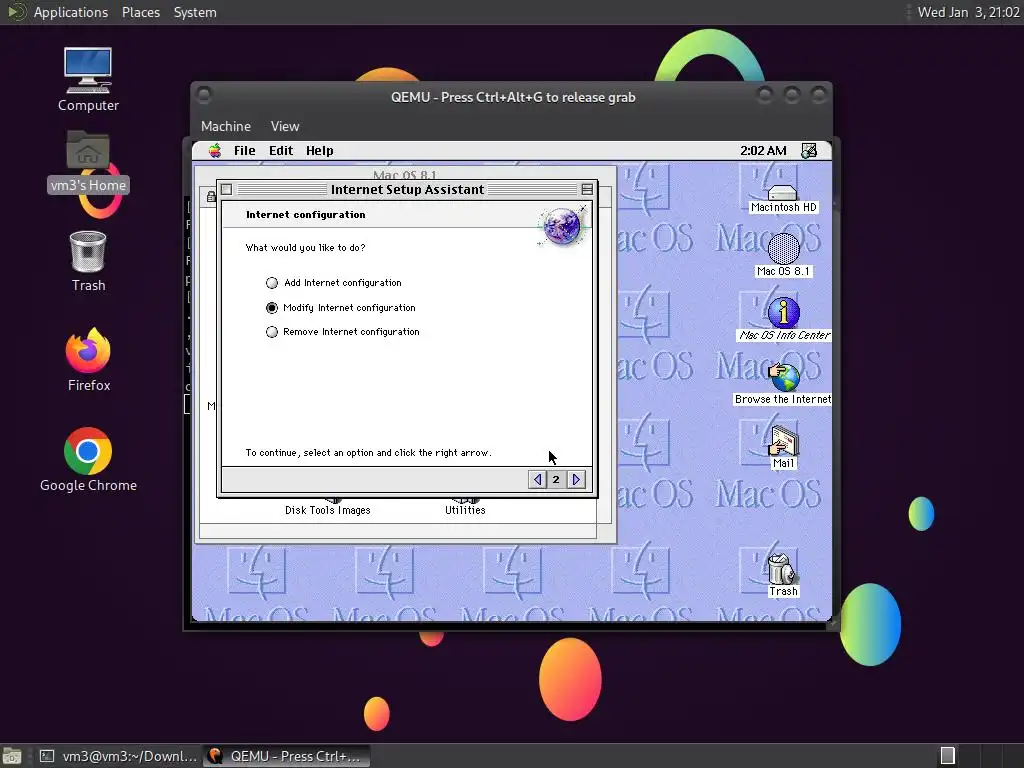
Task: Select Modify Internet configuration radio button
Action: [x=272, y=308]
